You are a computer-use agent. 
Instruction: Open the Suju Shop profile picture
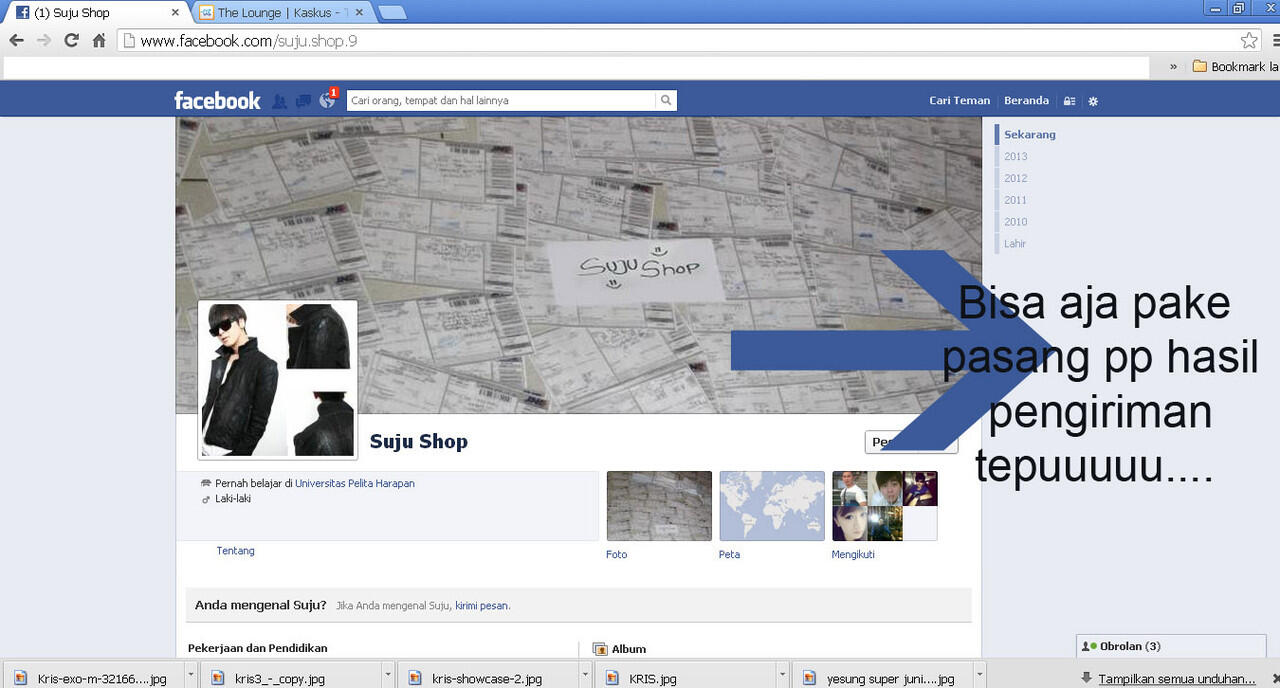pyautogui.click(x=278, y=380)
